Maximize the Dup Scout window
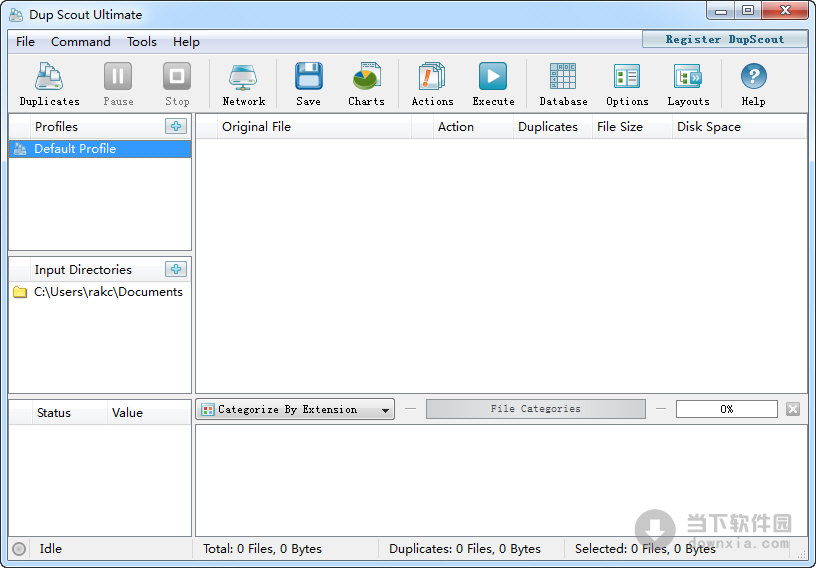This screenshot has width=816, height=568. click(748, 11)
